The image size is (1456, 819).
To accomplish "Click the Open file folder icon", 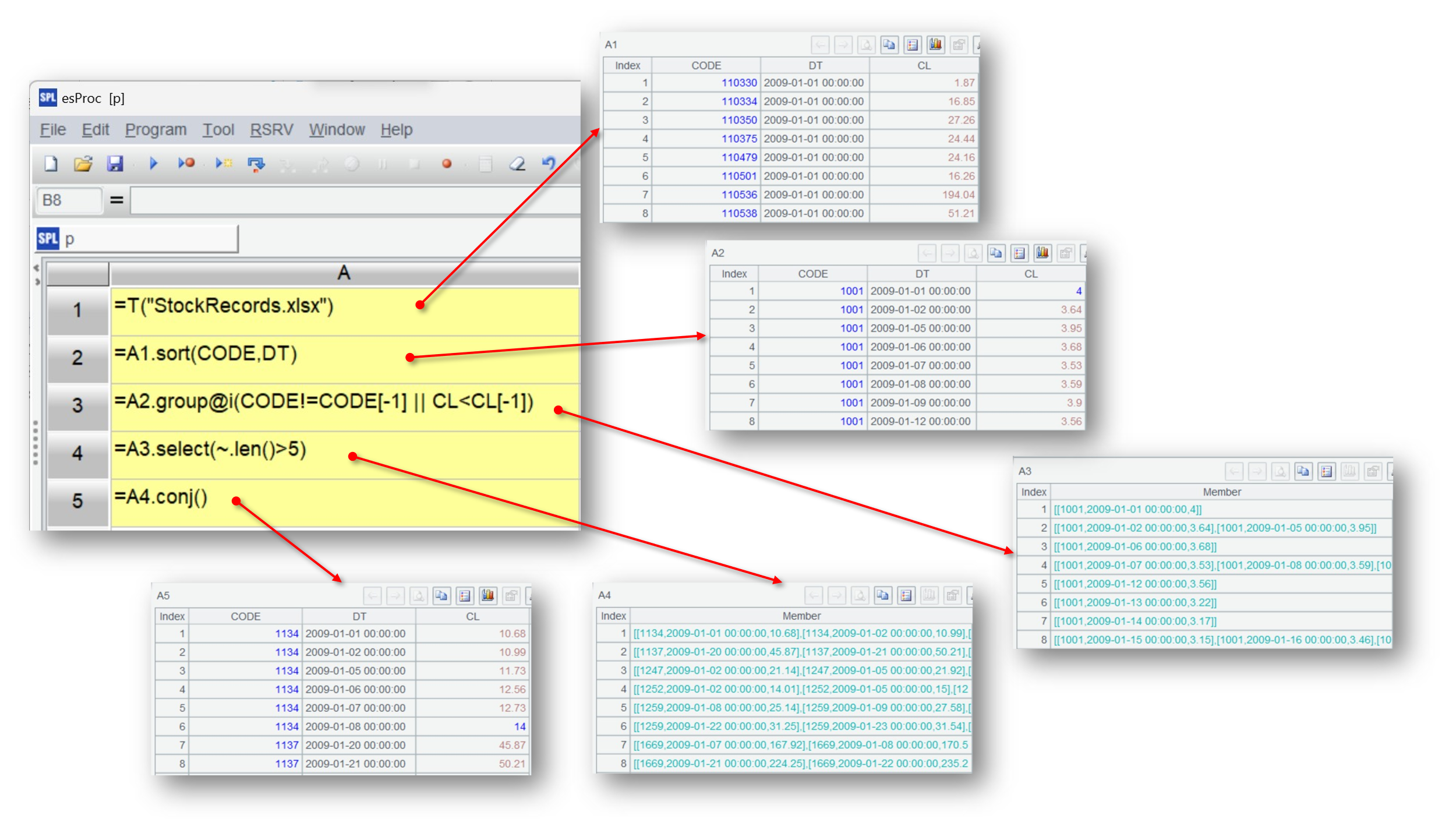I will pos(83,164).
